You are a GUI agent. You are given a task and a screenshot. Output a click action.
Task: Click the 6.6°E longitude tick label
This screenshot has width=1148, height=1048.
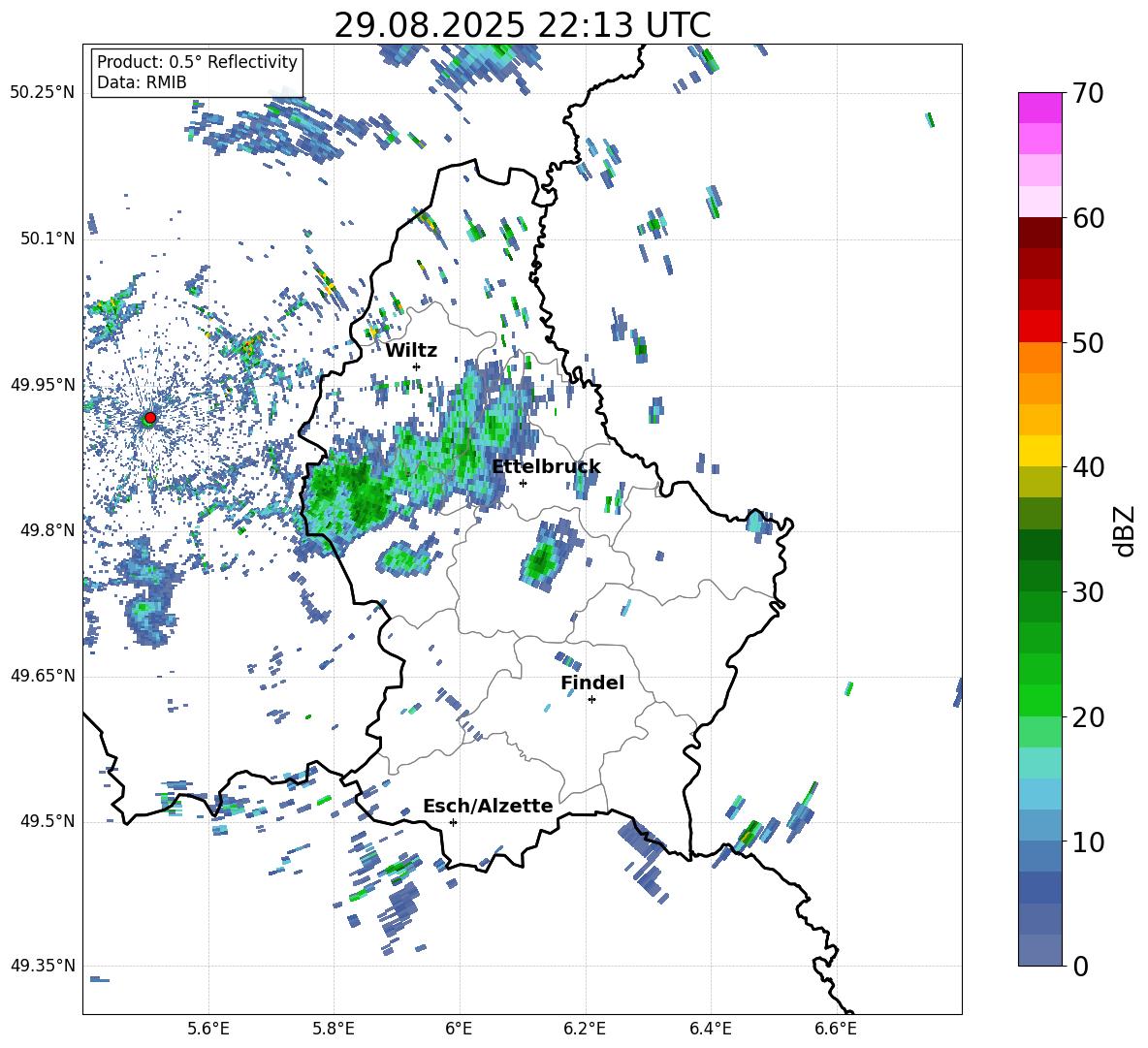tap(836, 1029)
